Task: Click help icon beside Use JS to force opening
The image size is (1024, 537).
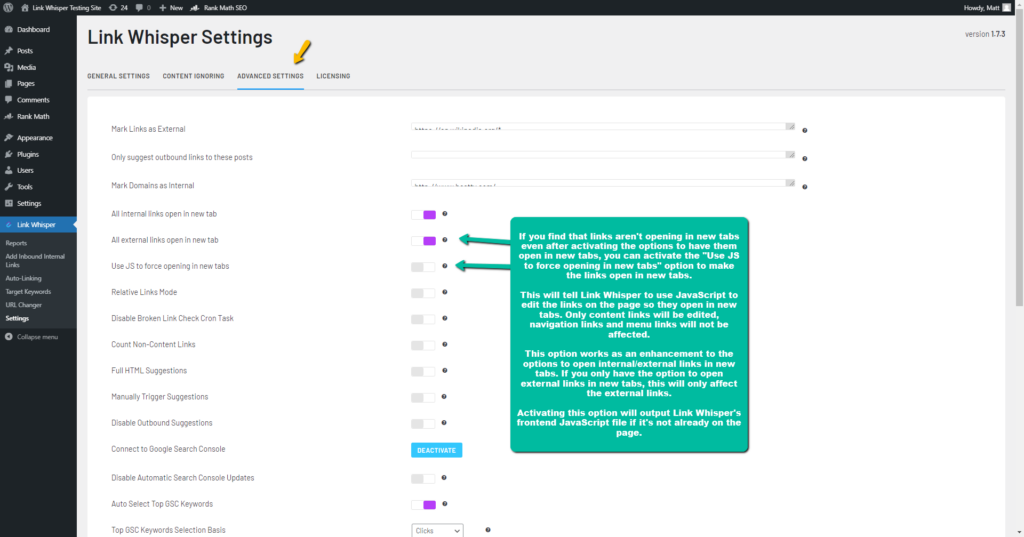Action: click(x=445, y=266)
